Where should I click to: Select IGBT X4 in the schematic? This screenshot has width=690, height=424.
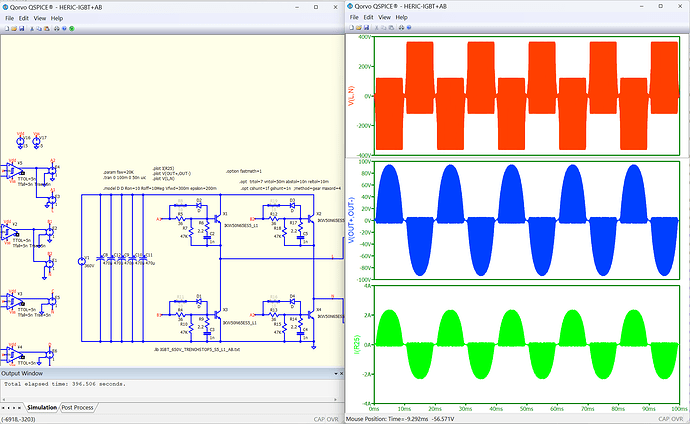pos(311,314)
